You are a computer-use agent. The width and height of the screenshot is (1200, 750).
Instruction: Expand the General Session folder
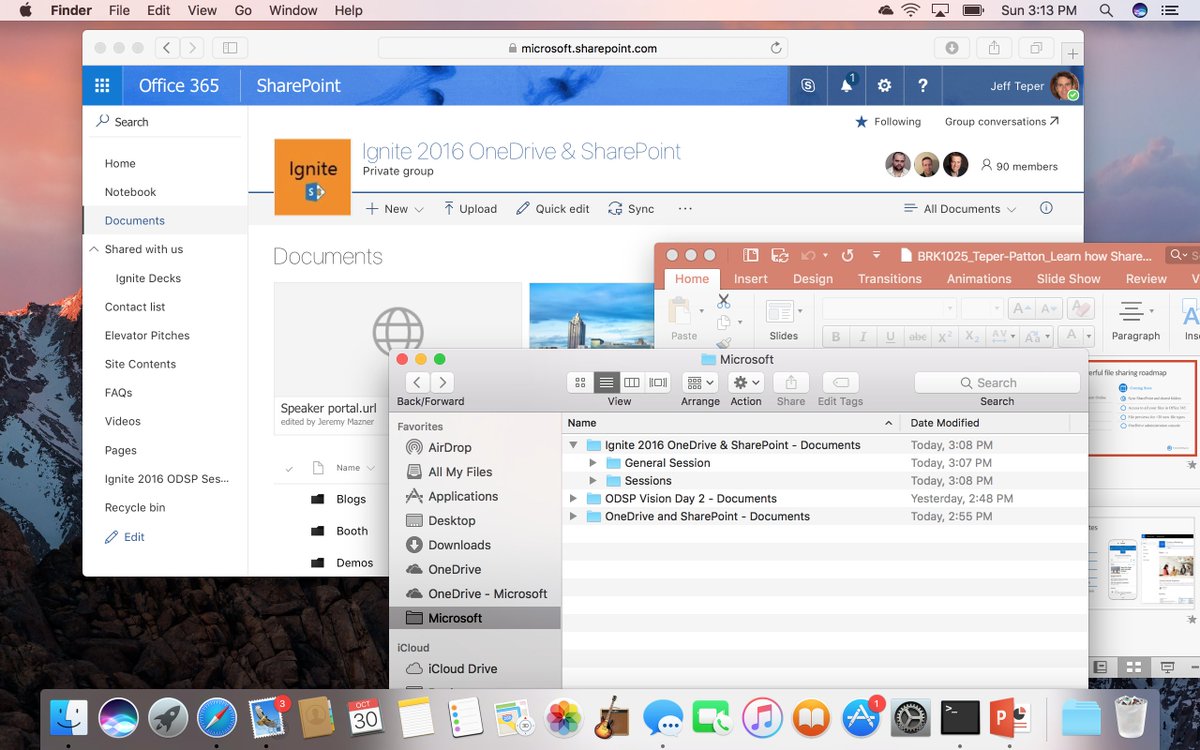point(593,463)
